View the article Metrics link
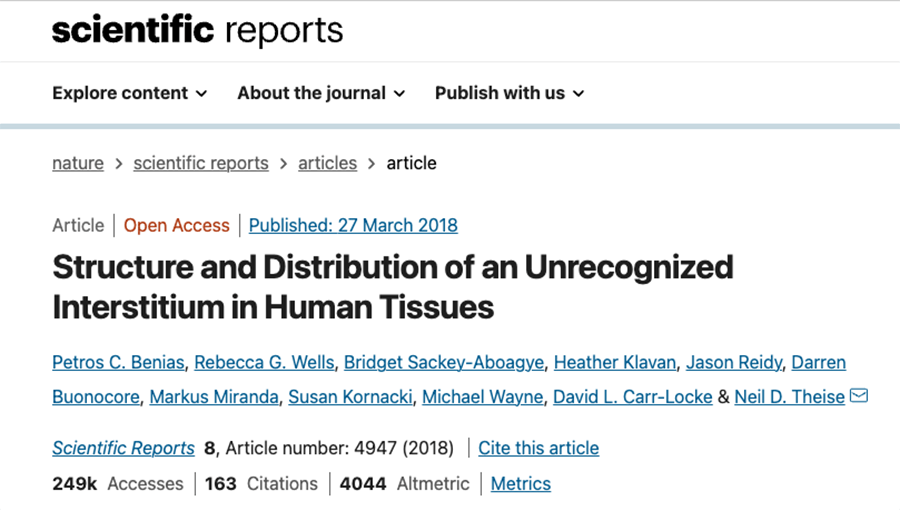This screenshot has height=510, width=900. point(521,484)
